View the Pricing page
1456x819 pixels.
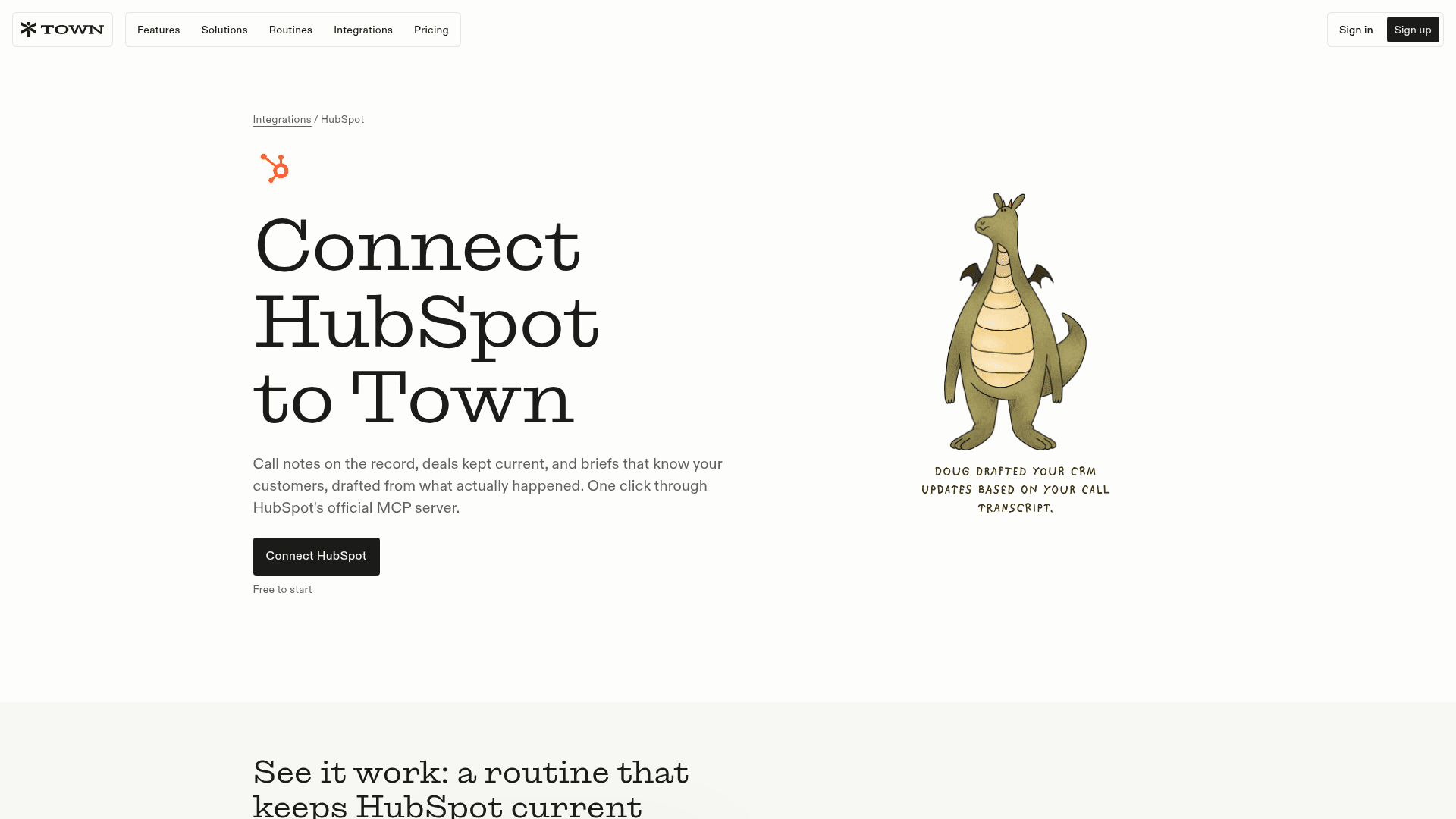point(431,30)
